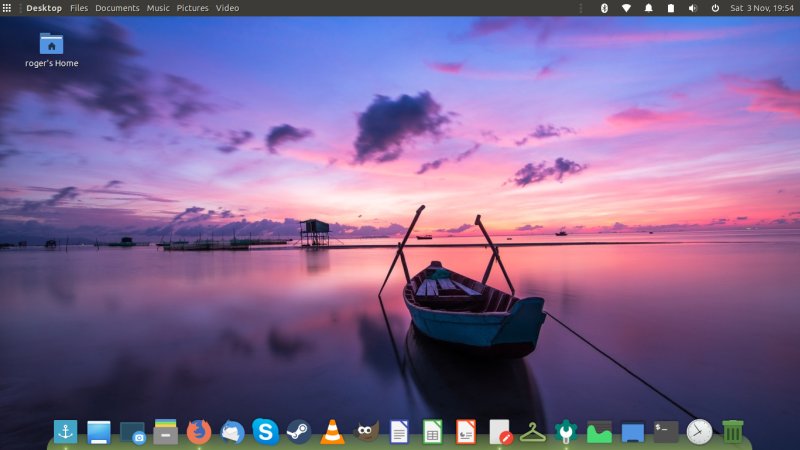Open the clock app in dock
This screenshot has height=450, width=800.
(699, 432)
